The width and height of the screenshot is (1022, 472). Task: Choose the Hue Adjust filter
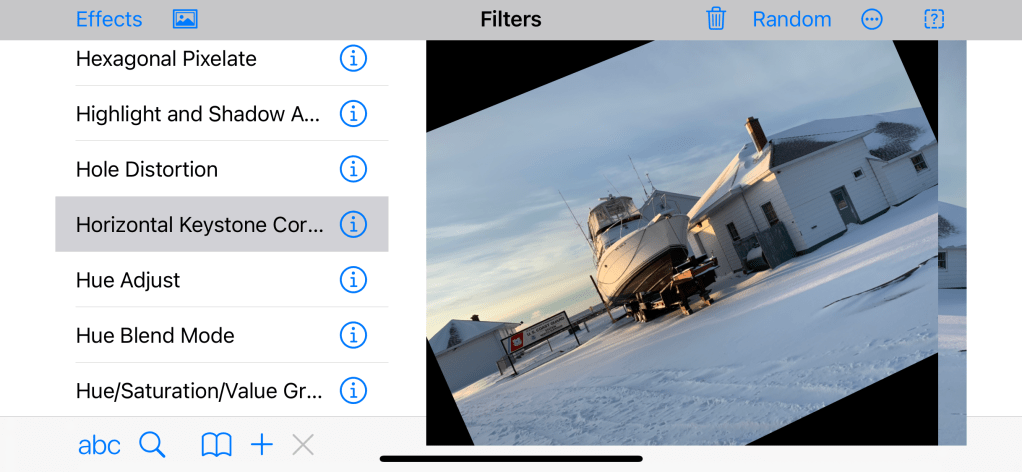pos(128,281)
